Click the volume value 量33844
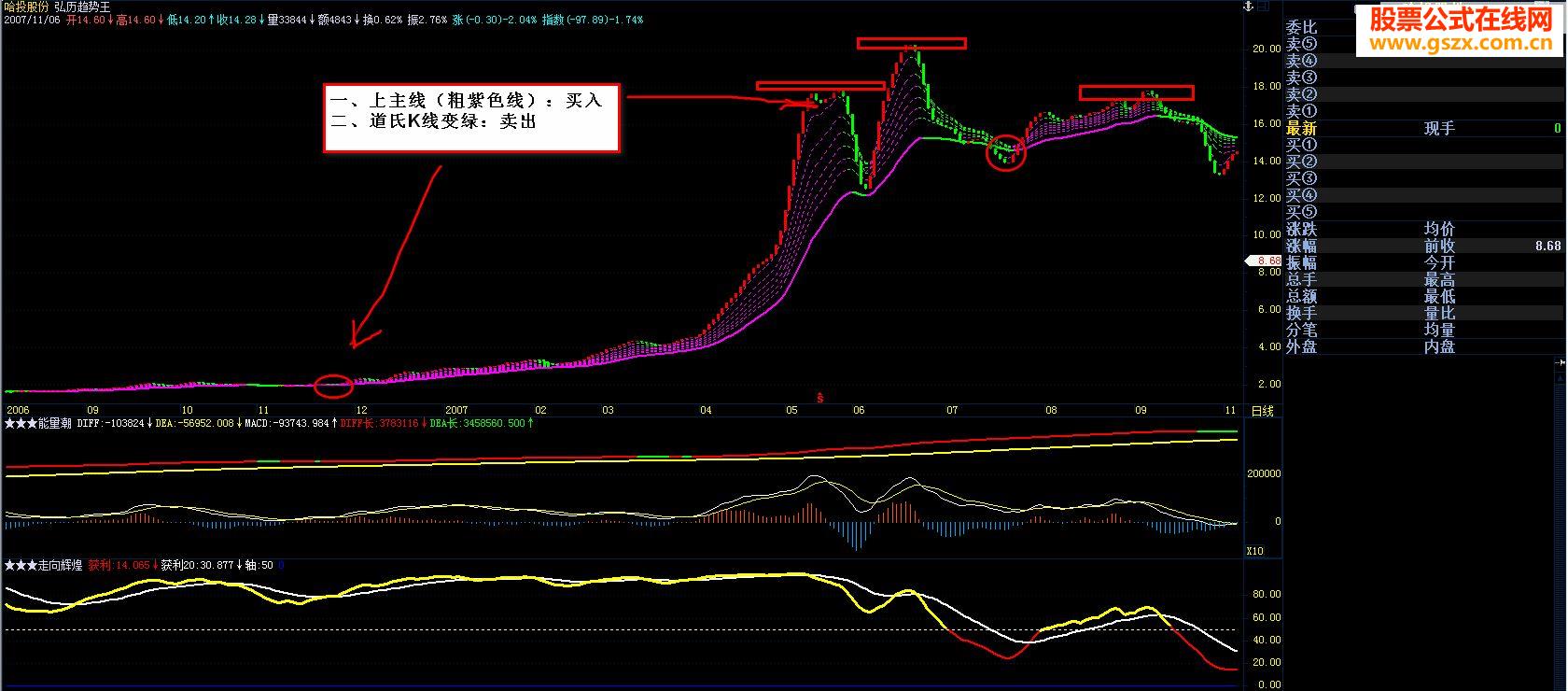The height and width of the screenshot is (691, 1568). click(x=289, y=20)
